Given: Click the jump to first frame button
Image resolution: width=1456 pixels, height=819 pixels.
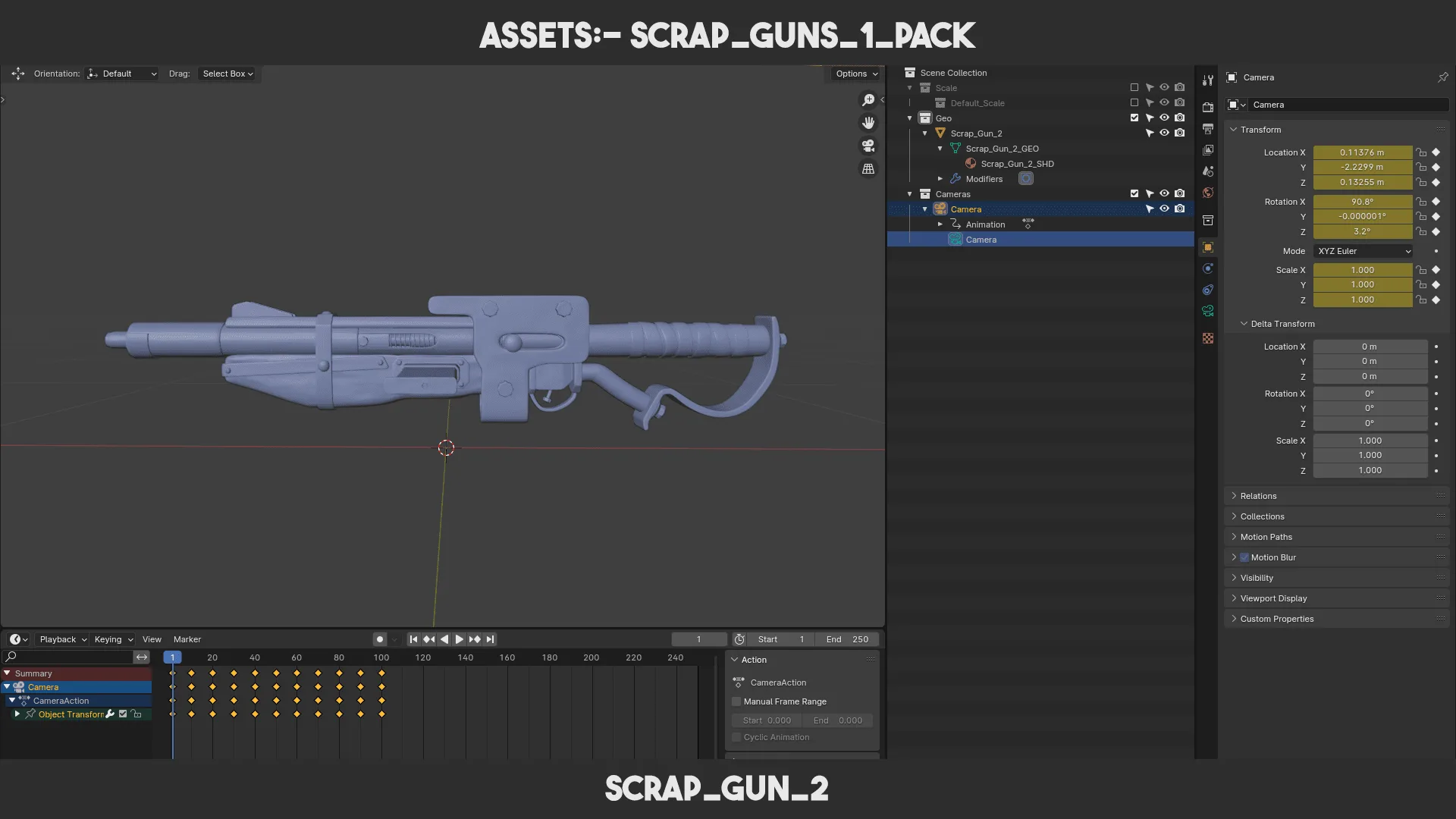Looking at the screenshot, I should [x=413, y=639].
